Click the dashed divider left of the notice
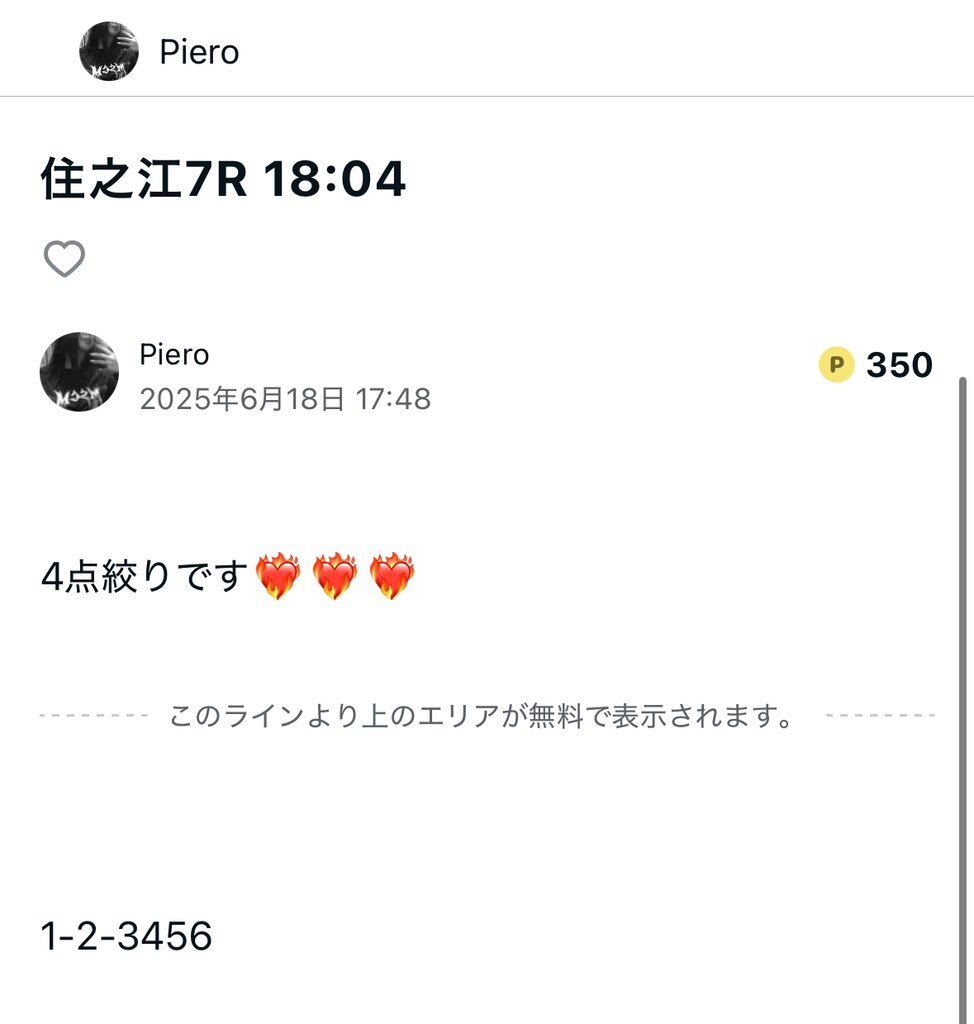This screenshot has height=1024, width=974. (x=94, y=716)
